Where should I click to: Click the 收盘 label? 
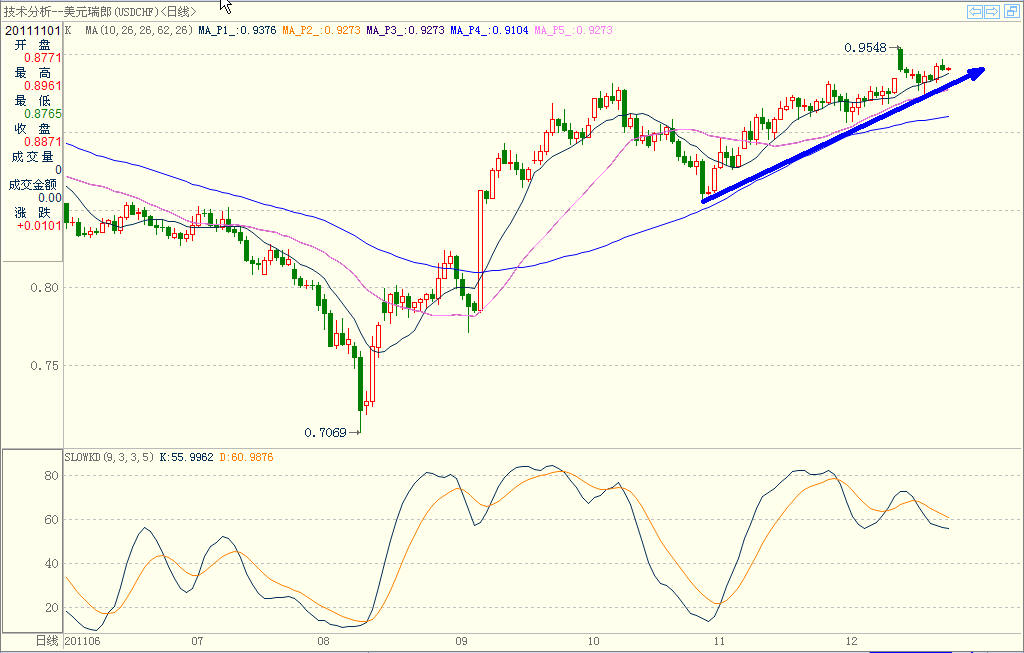pyautogui.click(x=33, y=129)
